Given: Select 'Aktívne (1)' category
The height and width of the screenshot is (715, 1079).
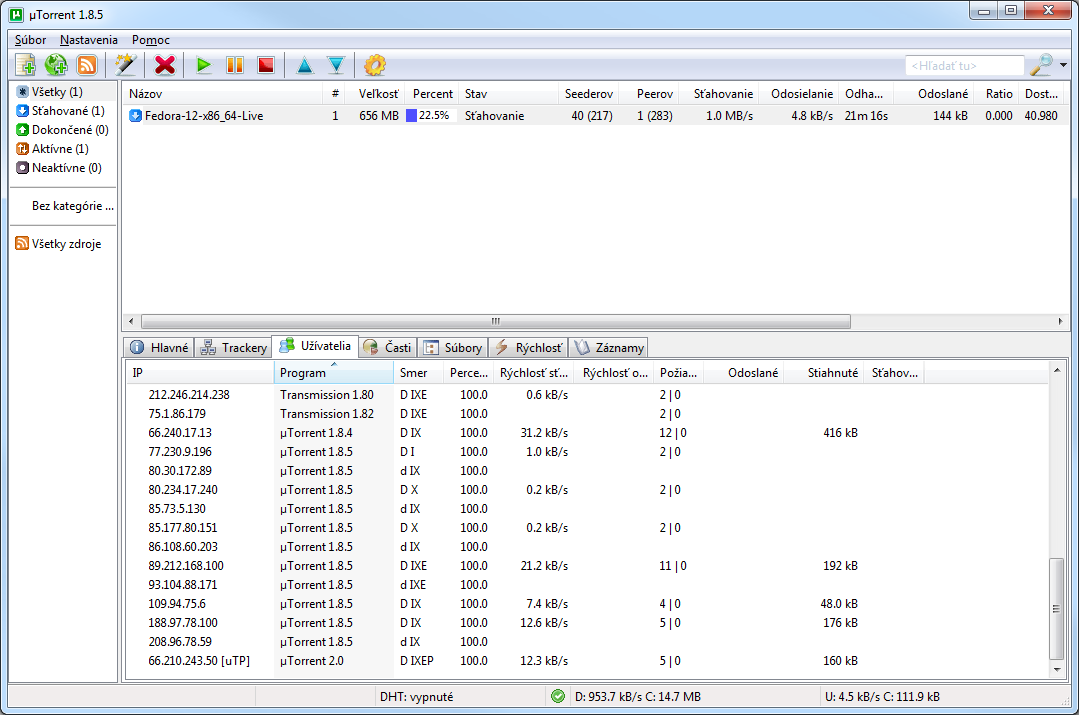Looking at the screenshot, I should tap(52, 149).
